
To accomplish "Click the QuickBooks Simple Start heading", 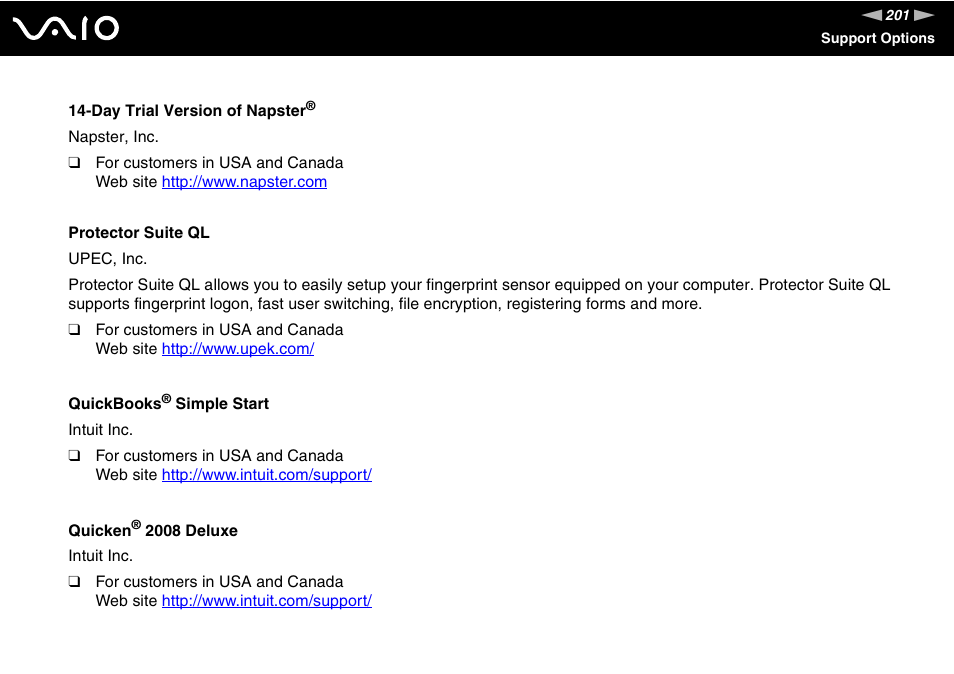I will point(169,403).
